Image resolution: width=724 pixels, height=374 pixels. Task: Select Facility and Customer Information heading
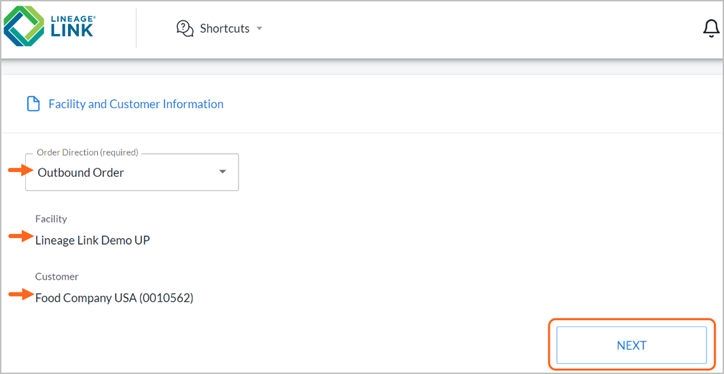pyautogui.click(x=136, y=104)
